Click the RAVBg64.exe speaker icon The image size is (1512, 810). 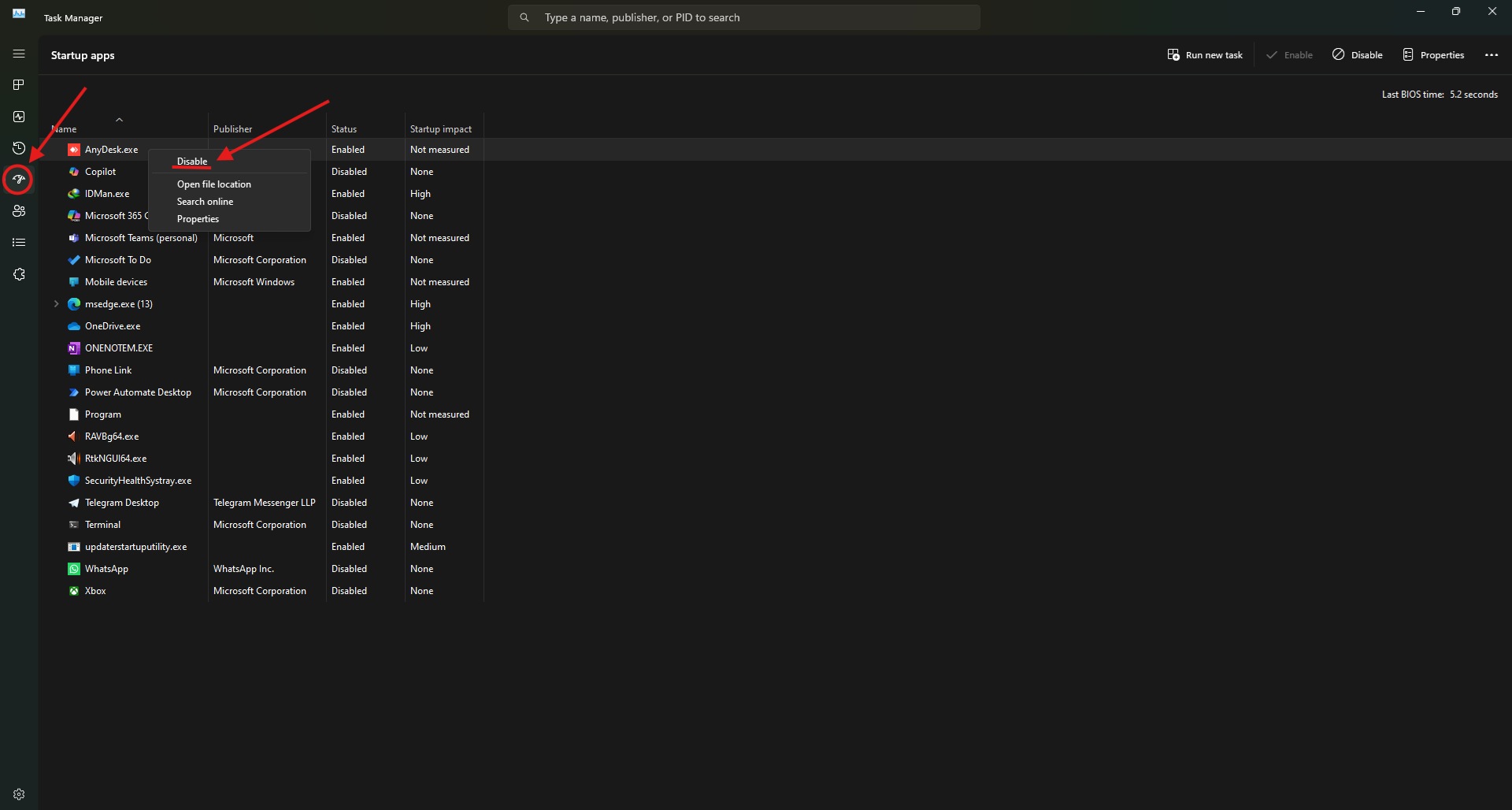click(74, 437)
